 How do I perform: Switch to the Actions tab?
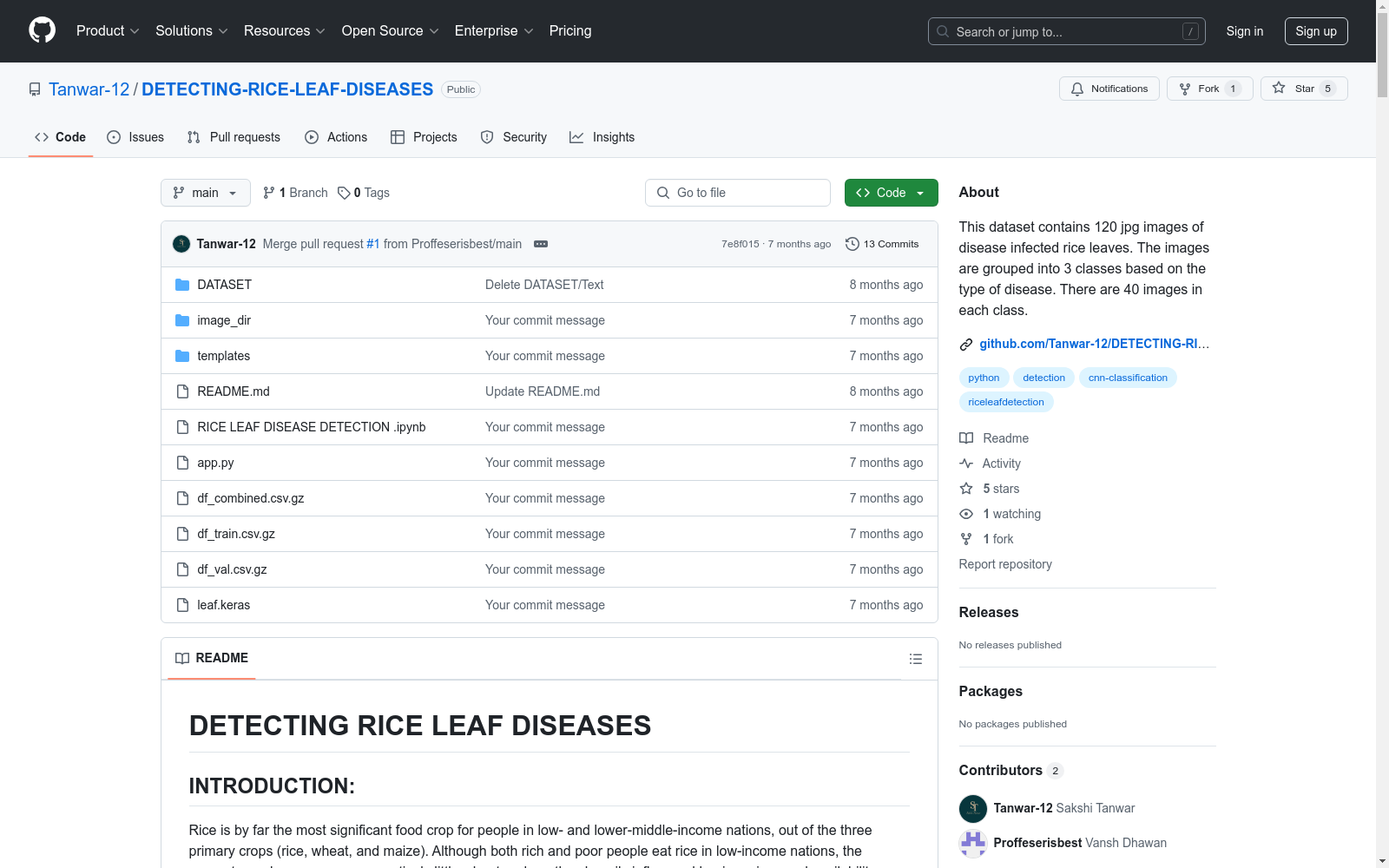tap(336, 137)
